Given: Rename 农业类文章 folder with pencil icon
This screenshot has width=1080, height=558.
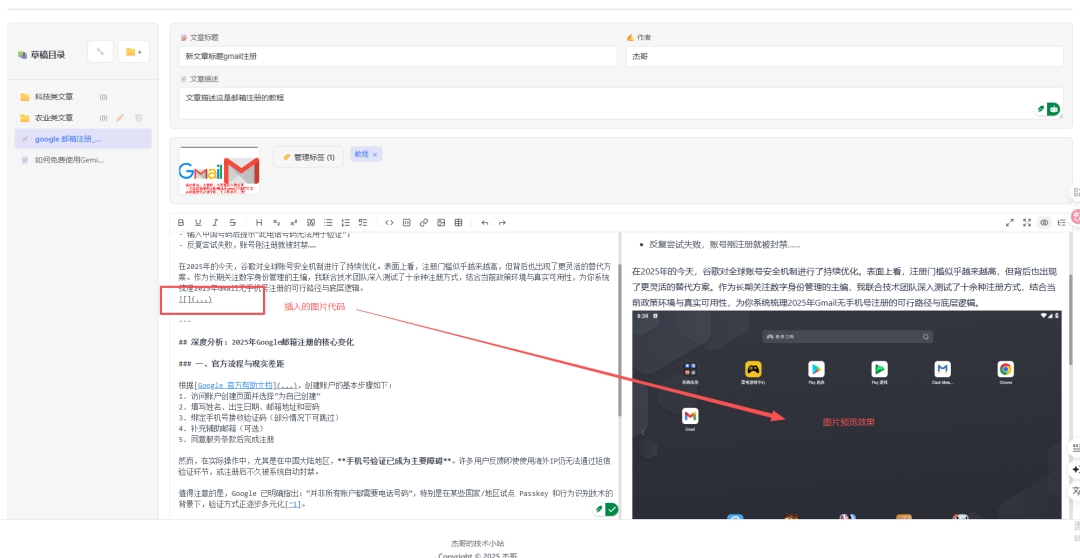Looking at the screenshot, I should [x=120, y=118].
